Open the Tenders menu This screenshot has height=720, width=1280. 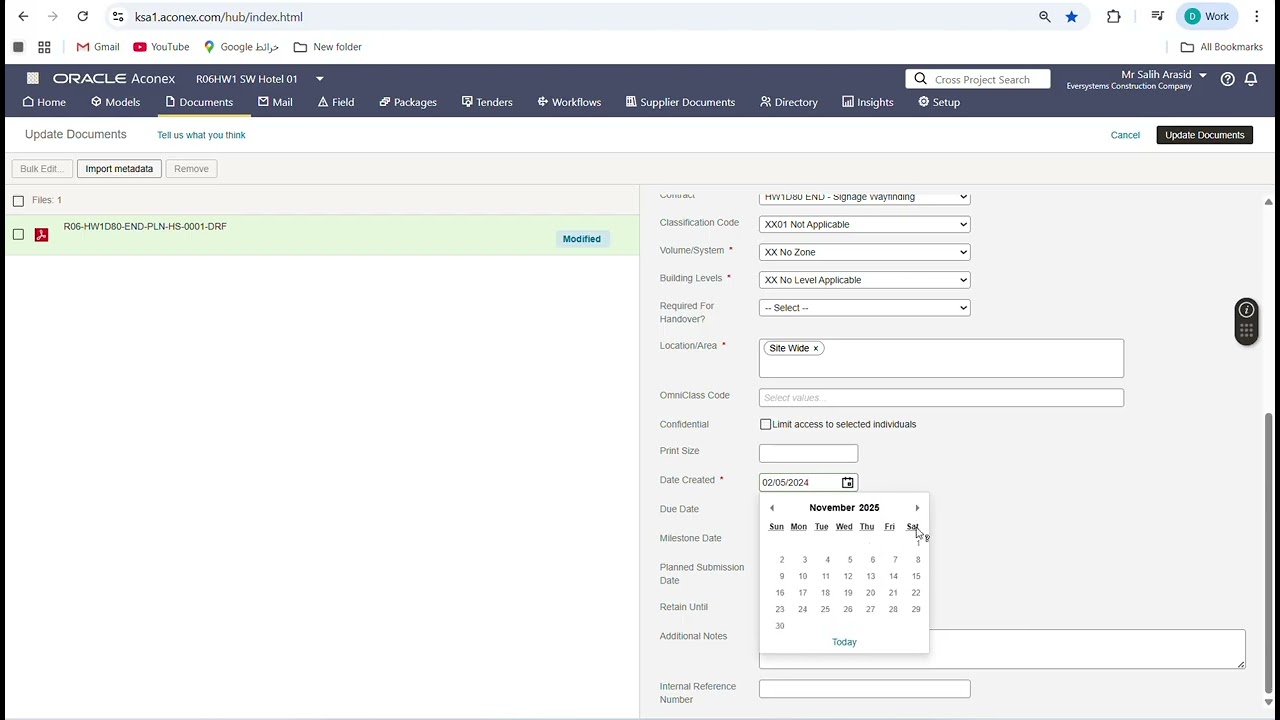(487, 102)
